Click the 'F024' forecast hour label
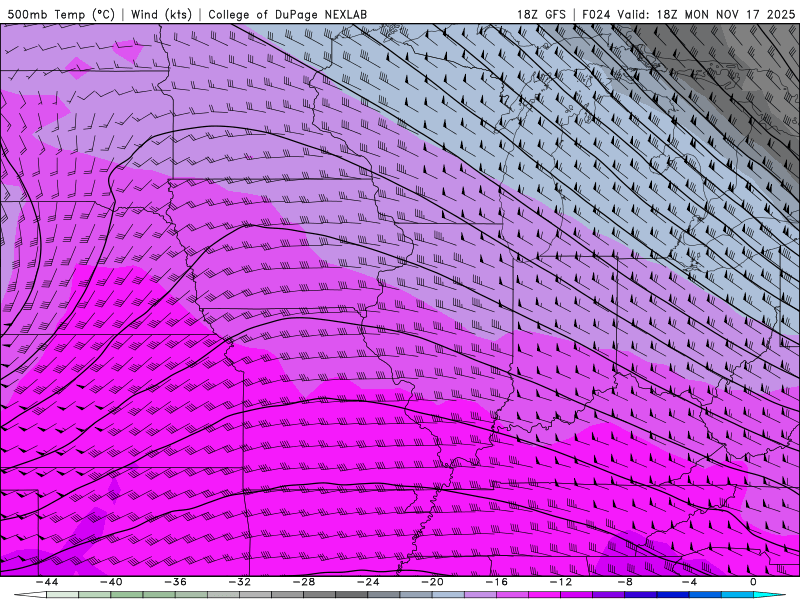 coord(596,14)
